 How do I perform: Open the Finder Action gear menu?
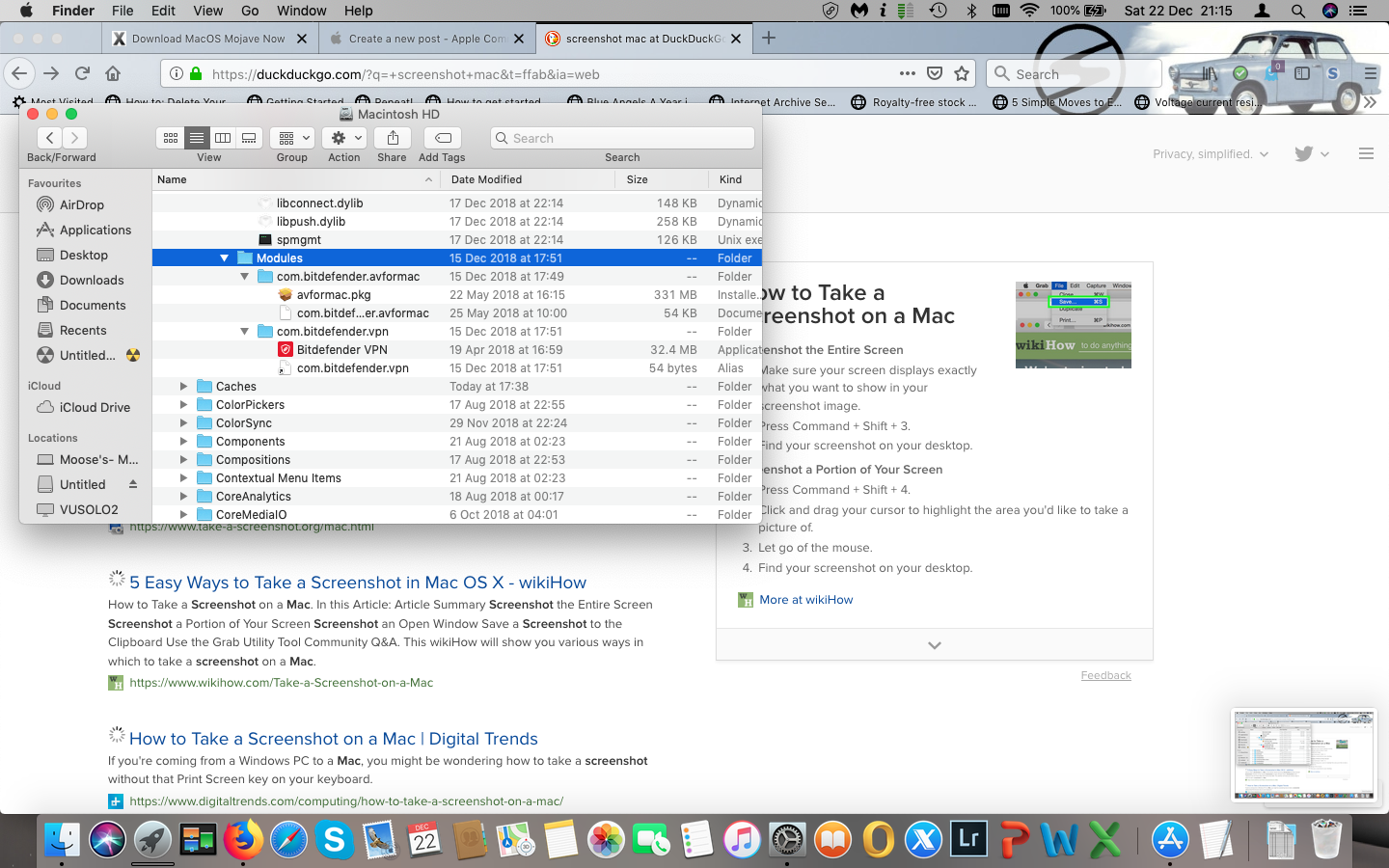[x=344, y=138]
